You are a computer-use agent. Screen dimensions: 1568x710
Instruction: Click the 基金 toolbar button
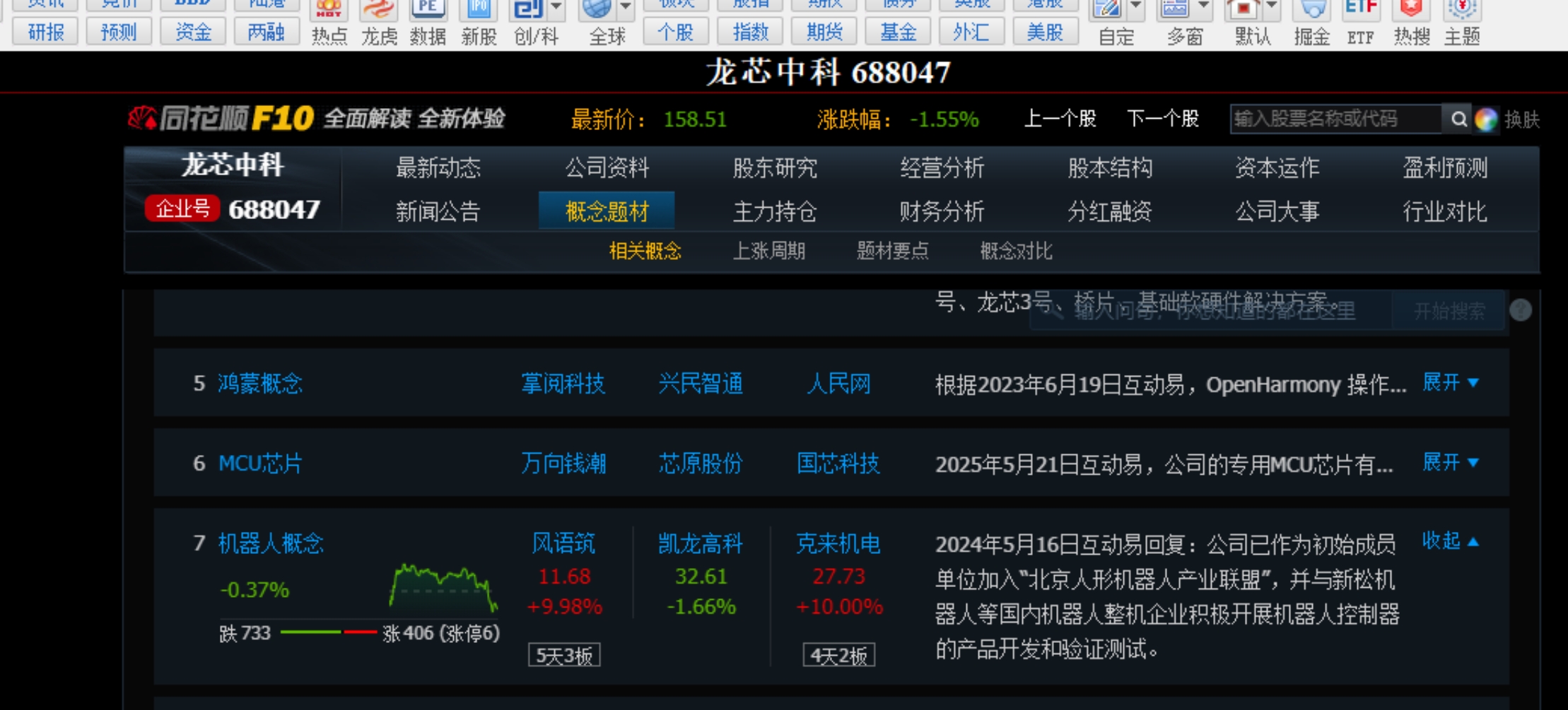click(899, 32)
